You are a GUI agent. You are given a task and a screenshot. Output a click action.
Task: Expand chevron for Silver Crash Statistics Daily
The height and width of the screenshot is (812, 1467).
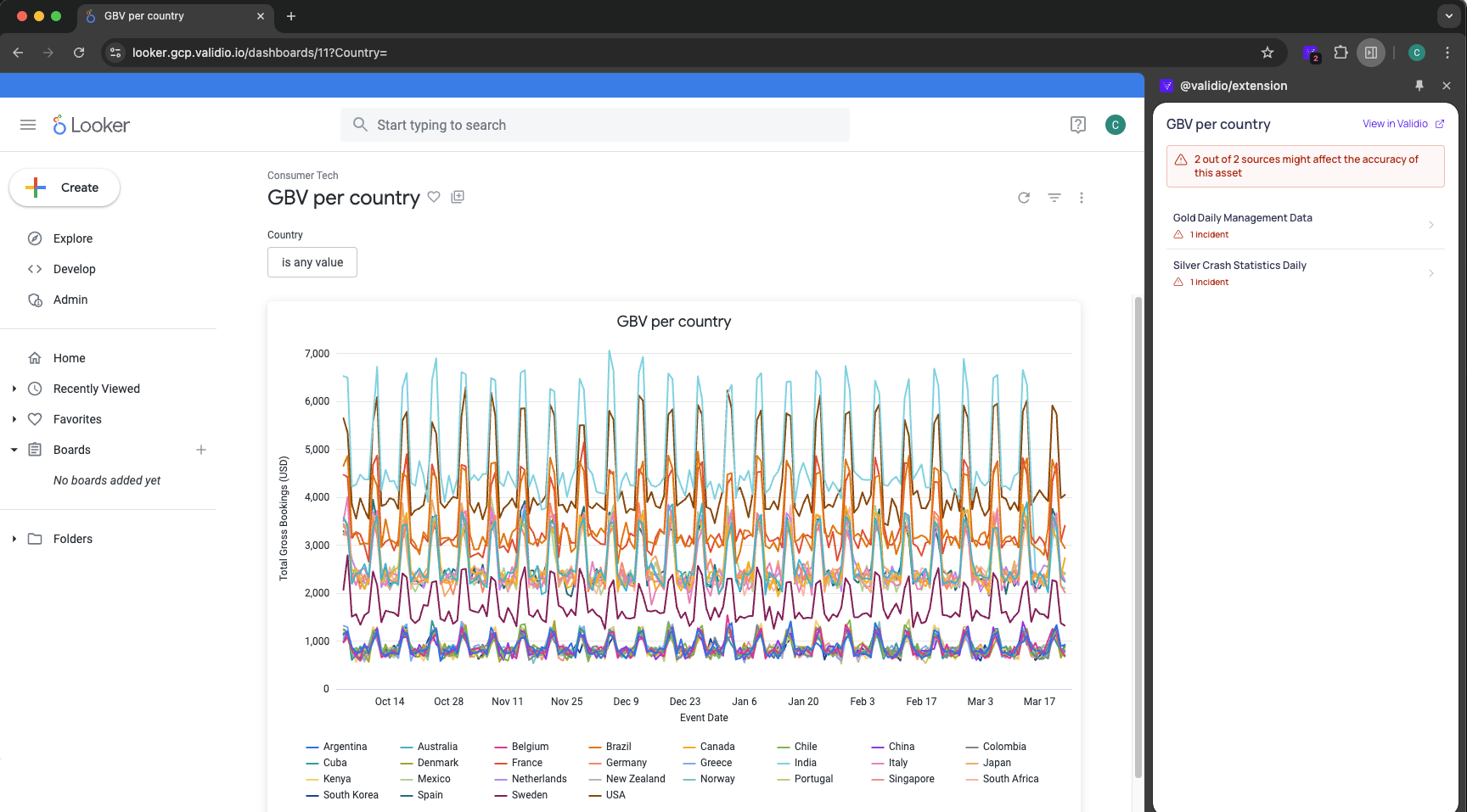(x=1431, y=272)
